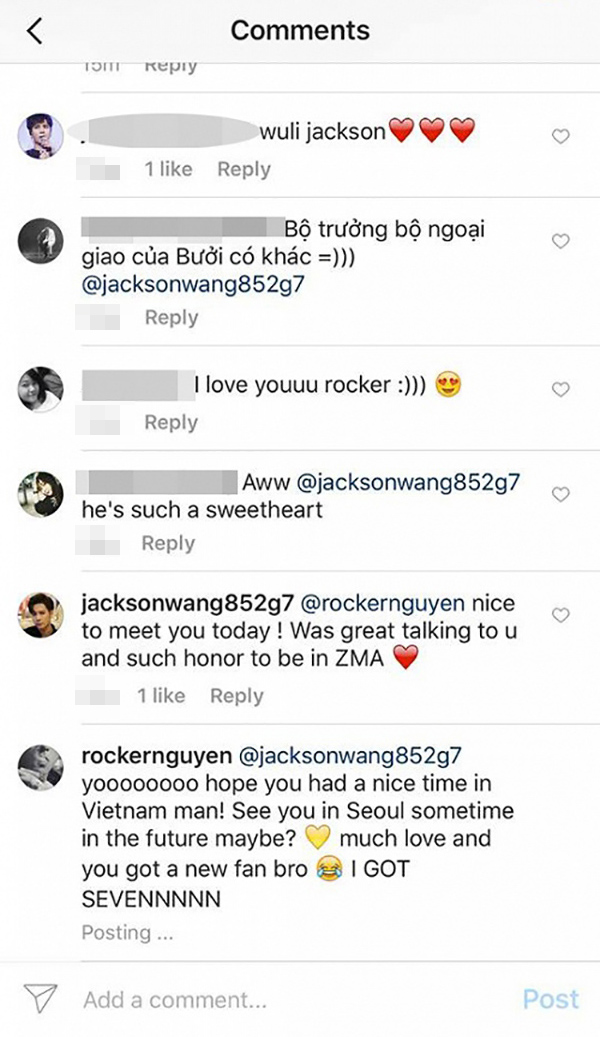The image size is (600, 1037).
Task: Reply to the 'Bộ trưởng bộ ngoại giao' comment
Action: (171, 317)
